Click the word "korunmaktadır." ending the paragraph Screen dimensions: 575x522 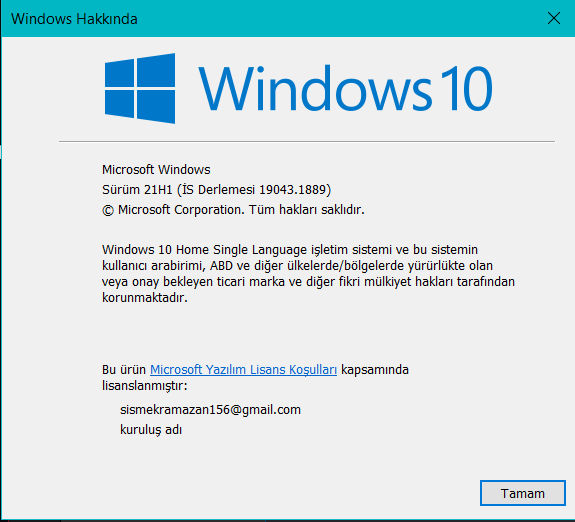pos(145,297)
